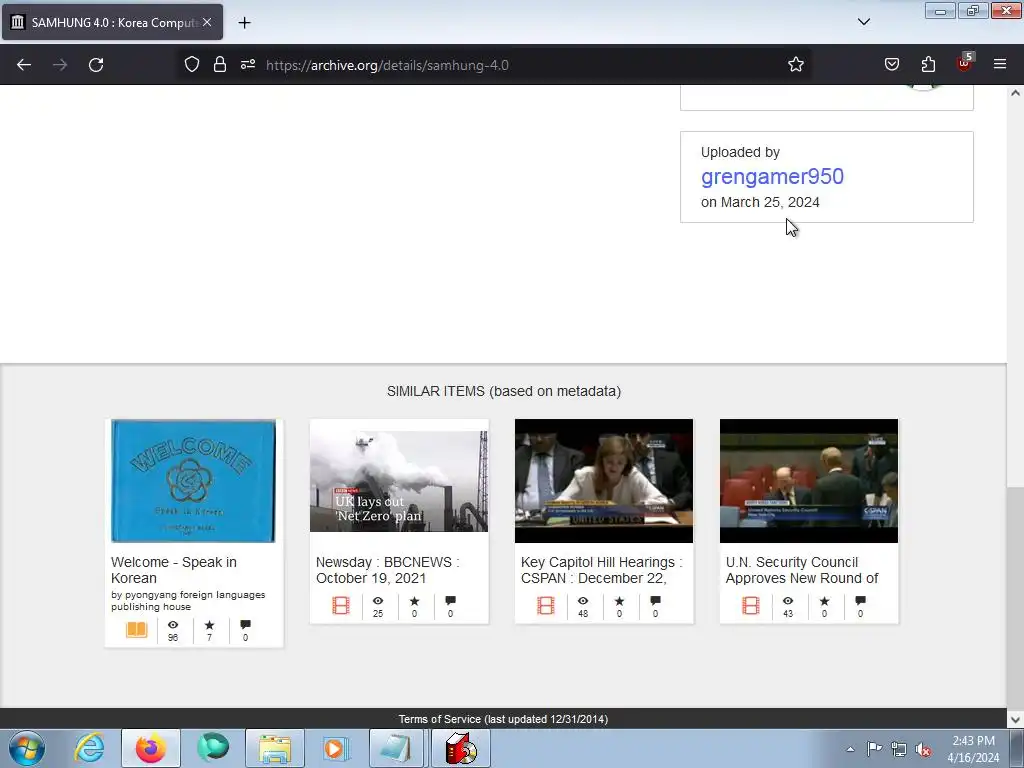This screenshot has width=1024, height=768.
Task: Click reviews bubble on Key Capitol Hill card
Action: [656, 601]
